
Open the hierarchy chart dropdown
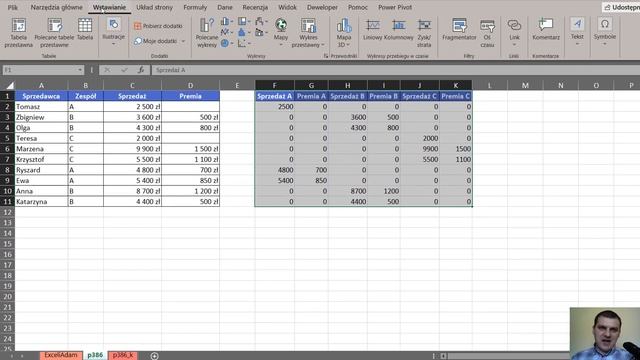244,22
